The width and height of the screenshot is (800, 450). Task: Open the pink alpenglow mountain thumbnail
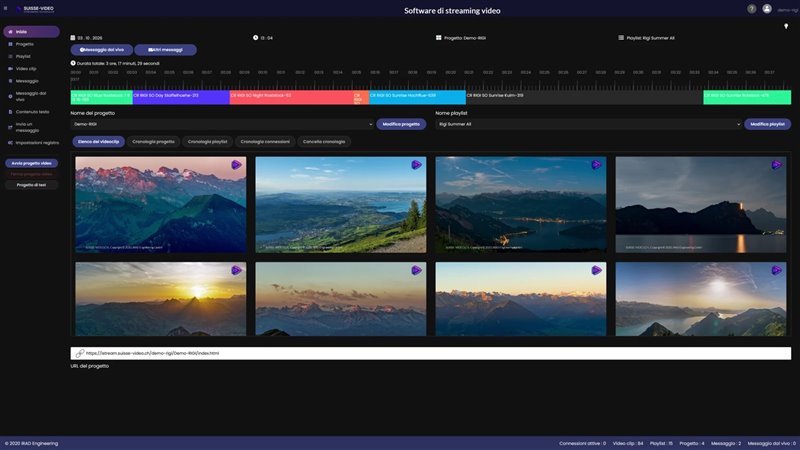coord(161,205)
